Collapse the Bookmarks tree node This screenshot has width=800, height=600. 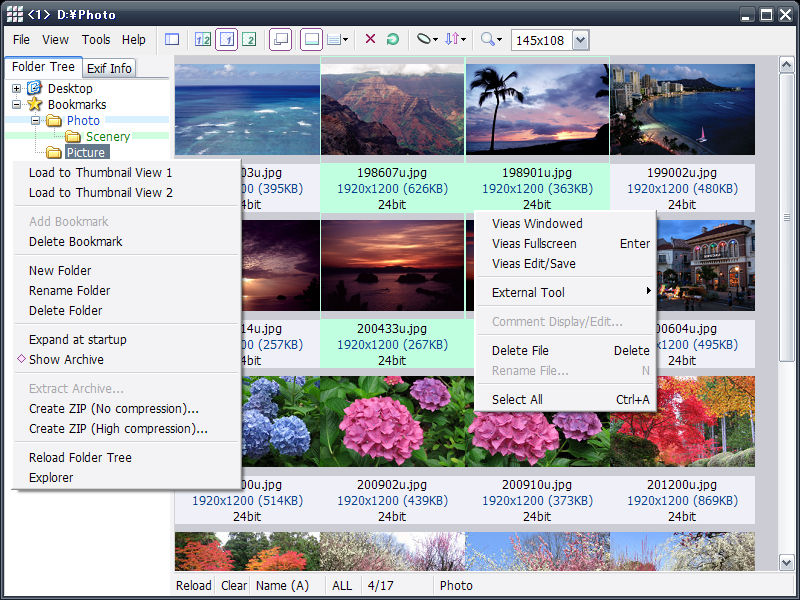16,105
